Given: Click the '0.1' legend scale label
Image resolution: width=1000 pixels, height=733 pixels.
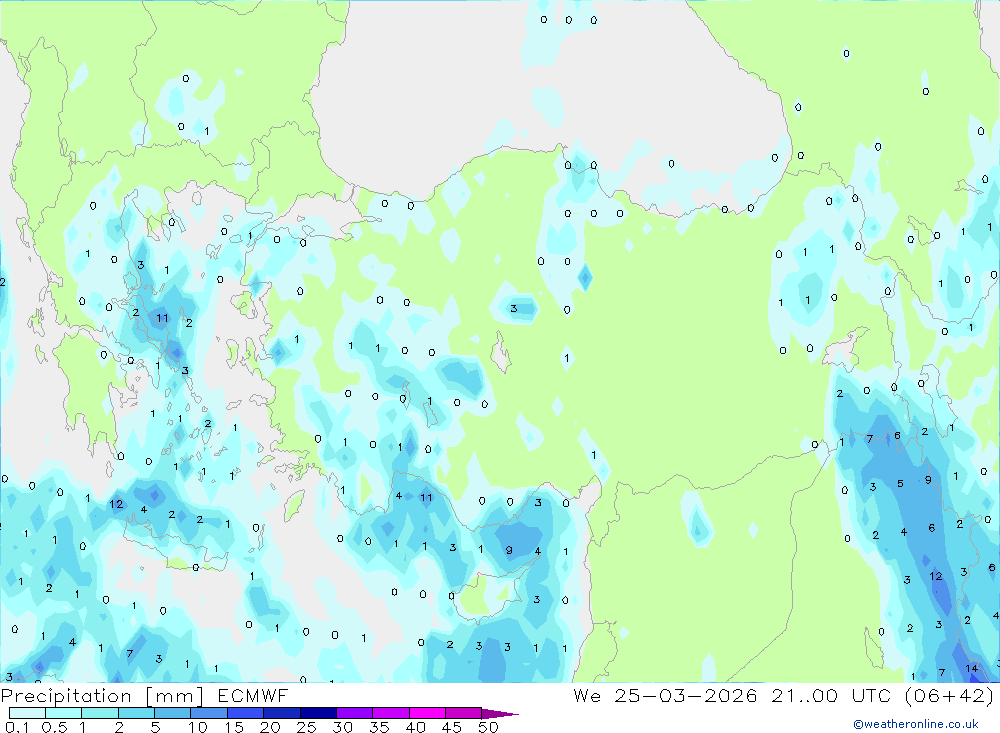Looking at the screenshot, I should pyautogui.click(x=17, y=727).
